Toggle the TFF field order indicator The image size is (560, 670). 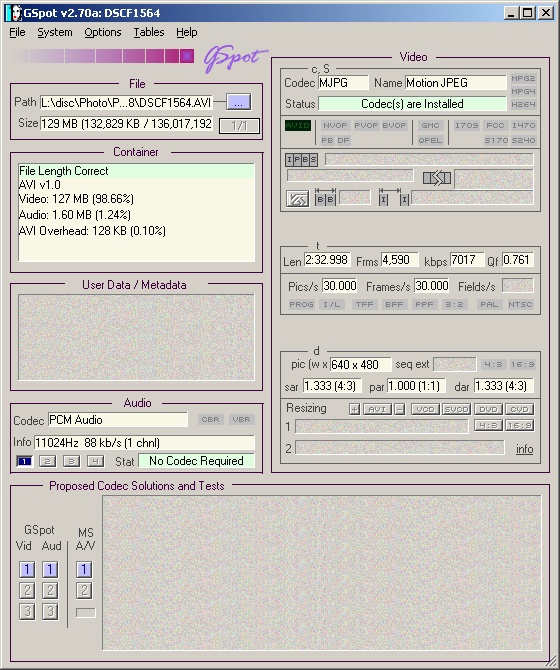364,305
